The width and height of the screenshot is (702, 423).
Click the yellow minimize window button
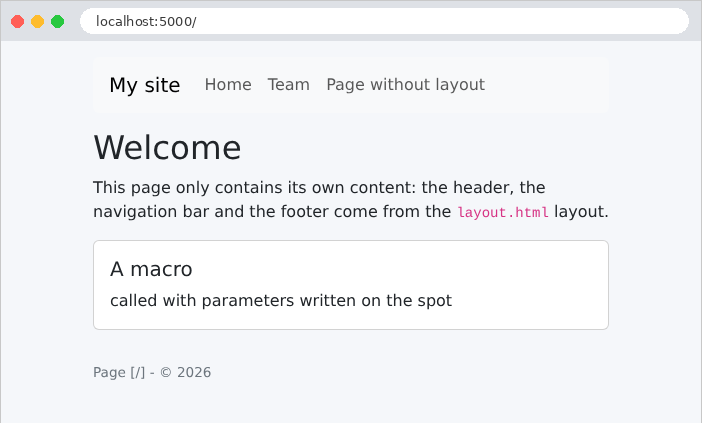point(38,21)
